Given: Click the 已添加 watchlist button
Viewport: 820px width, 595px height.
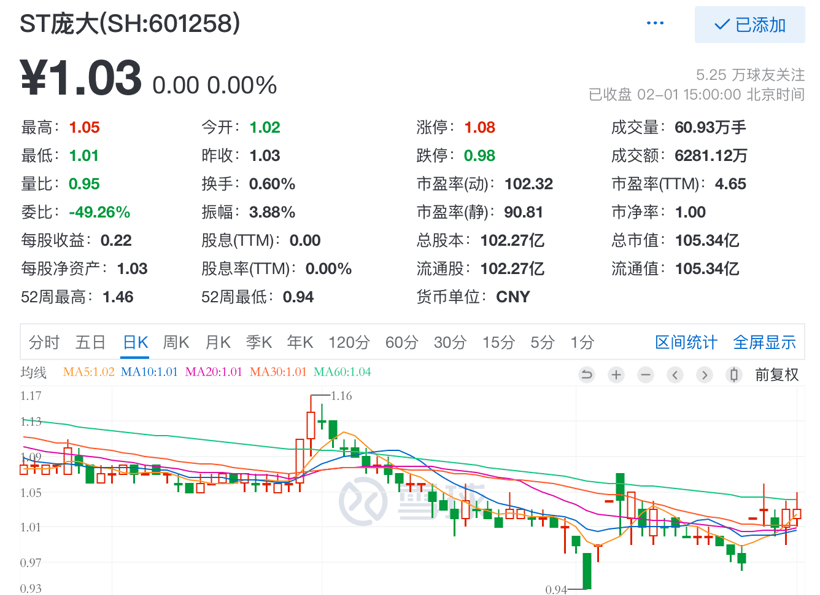Looking at the screenshot, I should 749,25.
